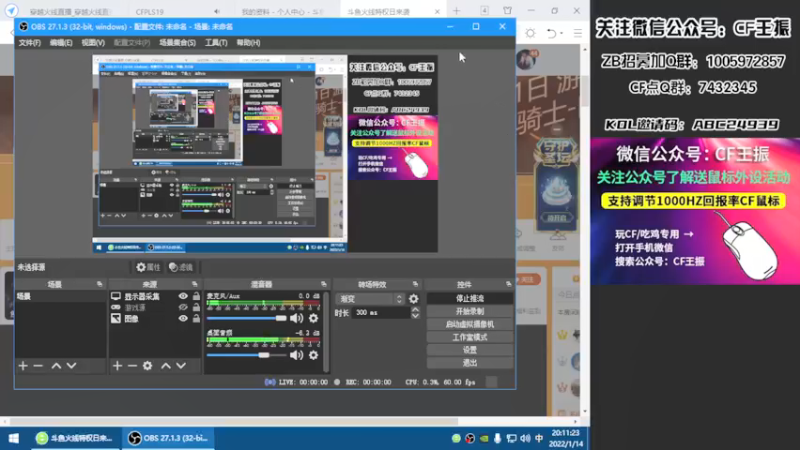Screen dimensions: 800x450
Task: Open the 场景集合(S) menu
Action: pos(177,43)
